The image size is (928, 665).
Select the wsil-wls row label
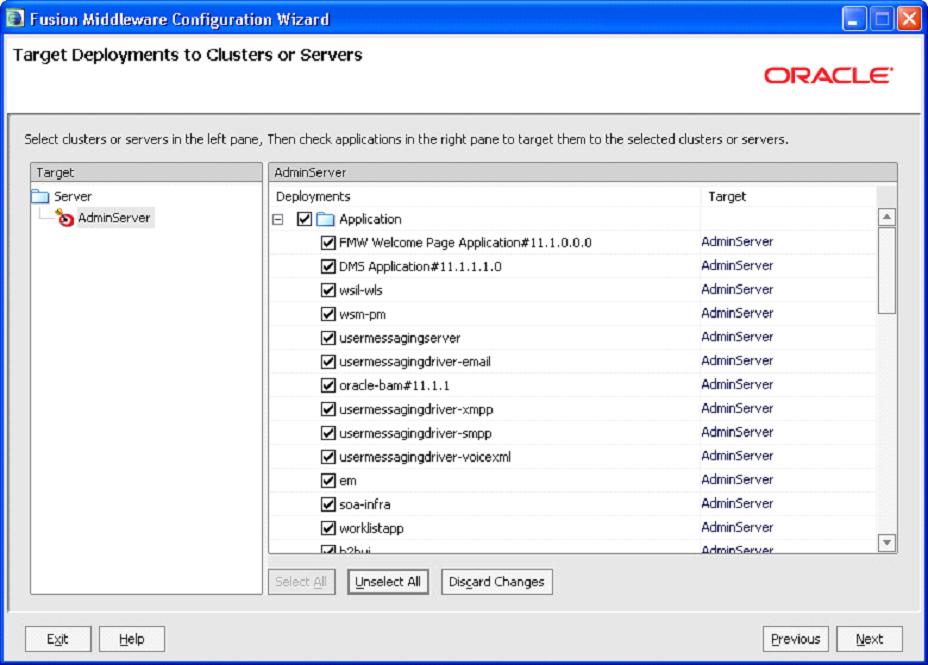click(360, 290)
